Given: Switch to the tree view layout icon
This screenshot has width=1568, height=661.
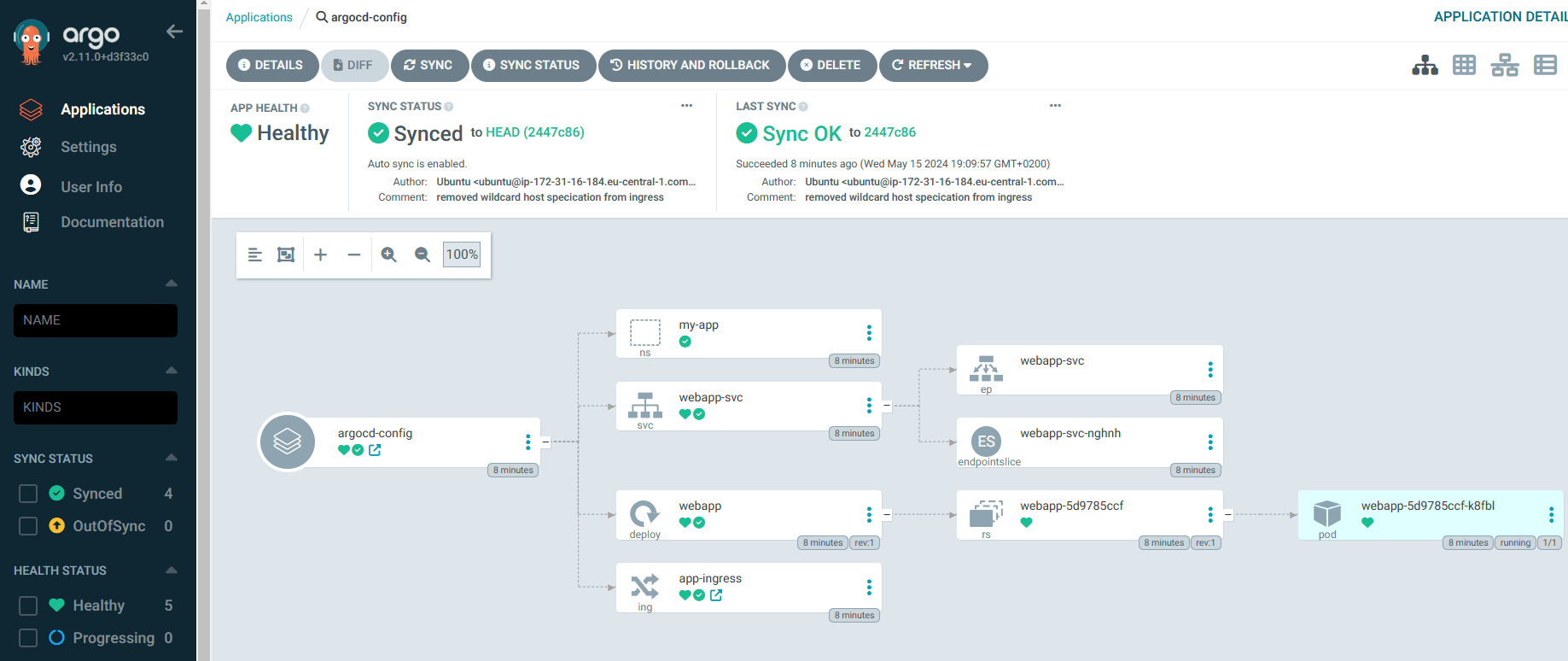Looking at the screenshot, I should tap(1425, 66).
